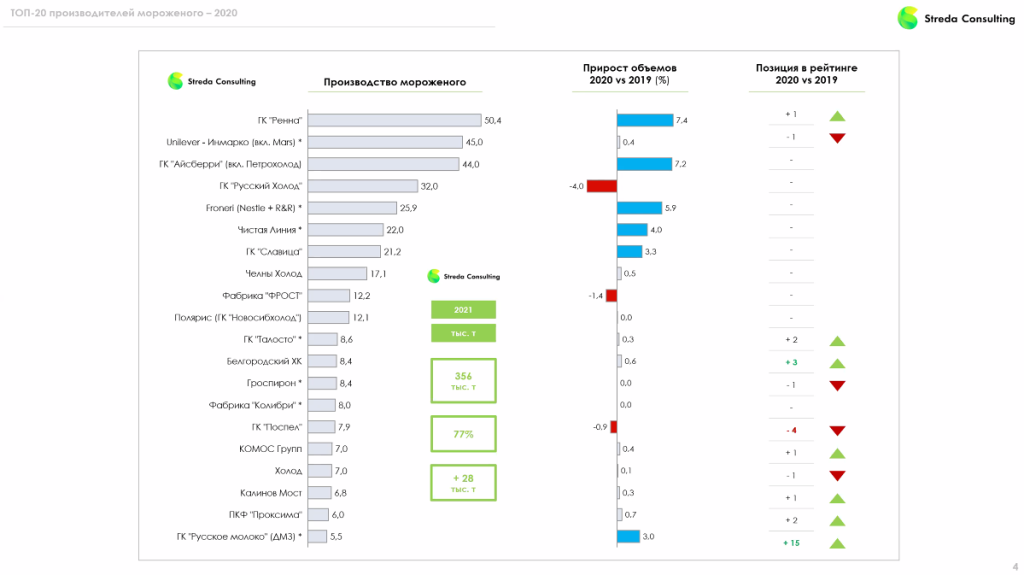
Task: Click the label ГК "Поспел"
Action: click(x=277, y=427)
